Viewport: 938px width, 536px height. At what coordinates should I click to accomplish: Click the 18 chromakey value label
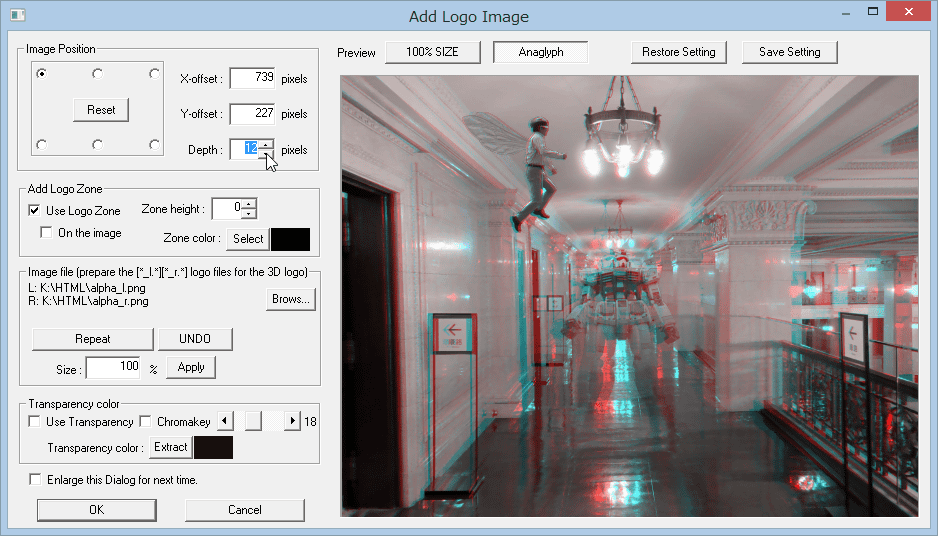[x=310, y=422]
